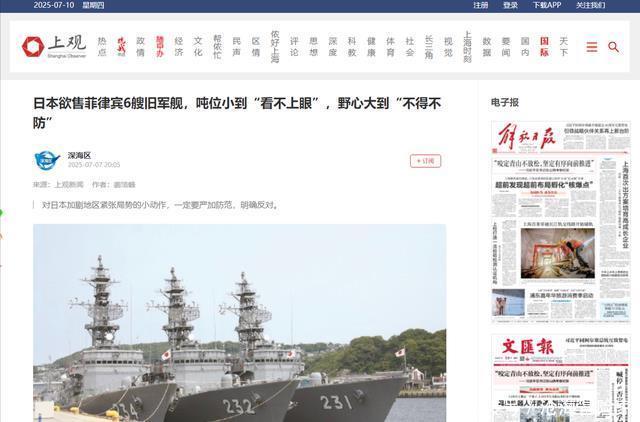Open the red hamburger menu icon
Screen dimensions: 640x422
coord(591,47)
